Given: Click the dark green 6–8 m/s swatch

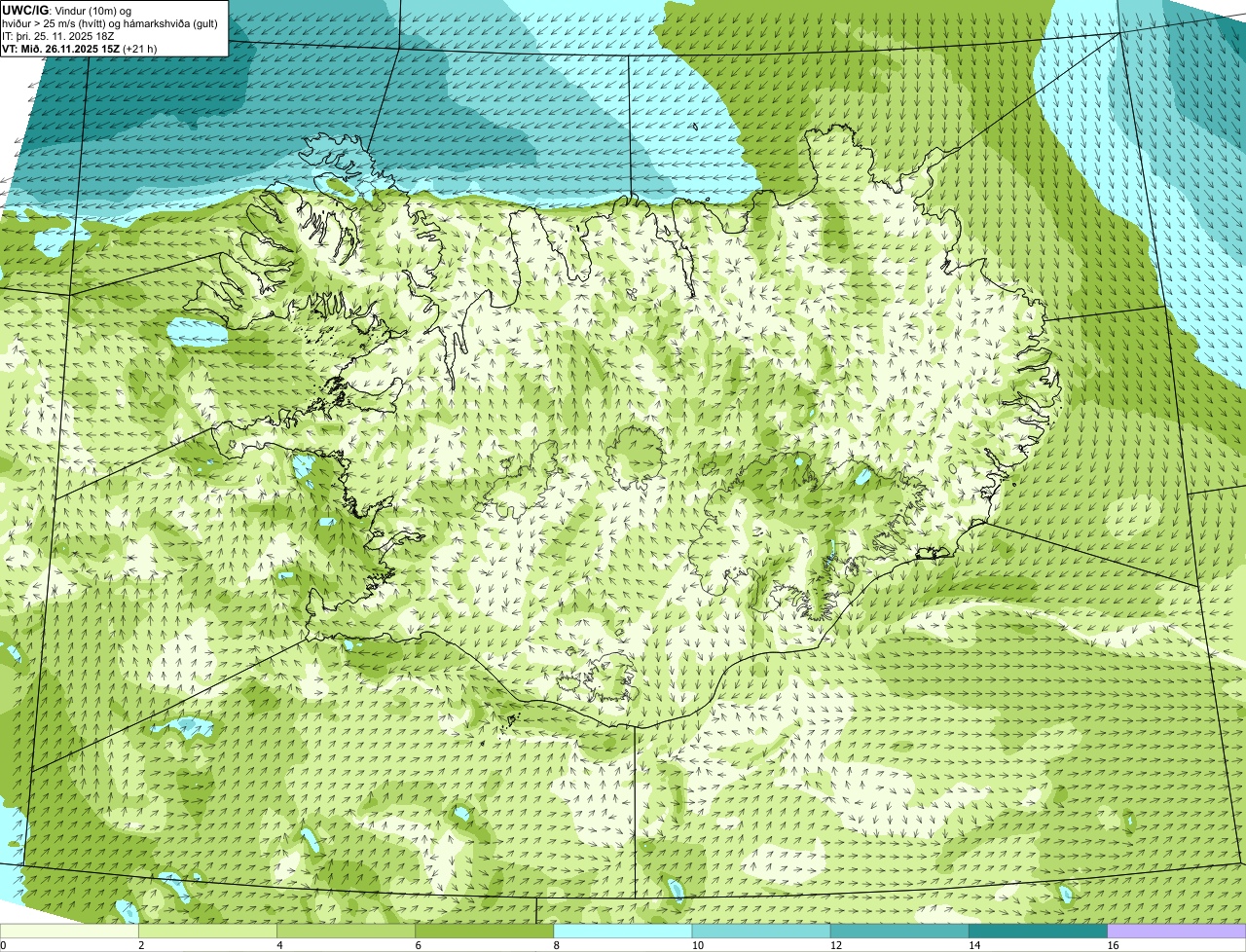Looking at the screenshot, I should coord(485,932).
